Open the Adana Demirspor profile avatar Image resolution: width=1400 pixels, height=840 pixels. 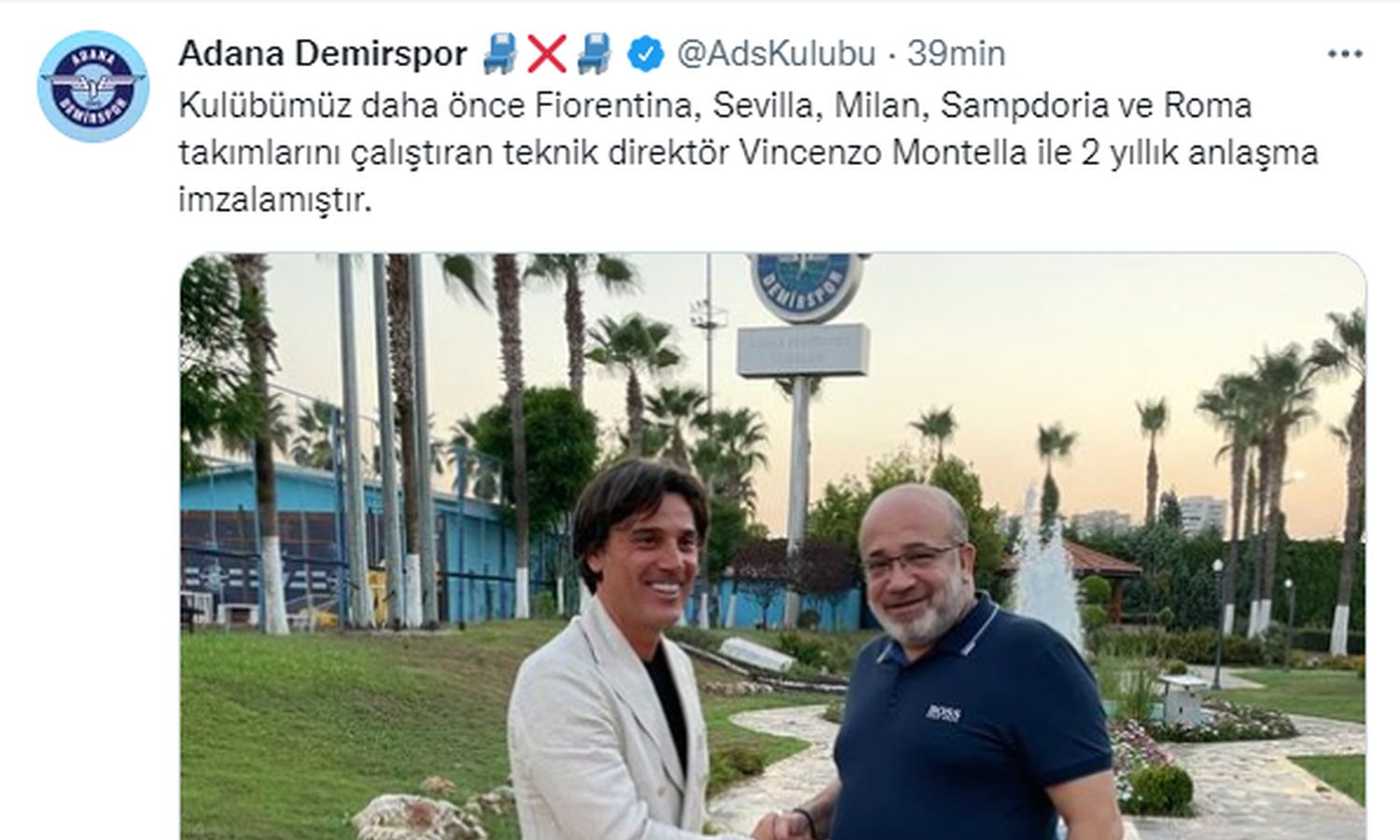(93, 86)
